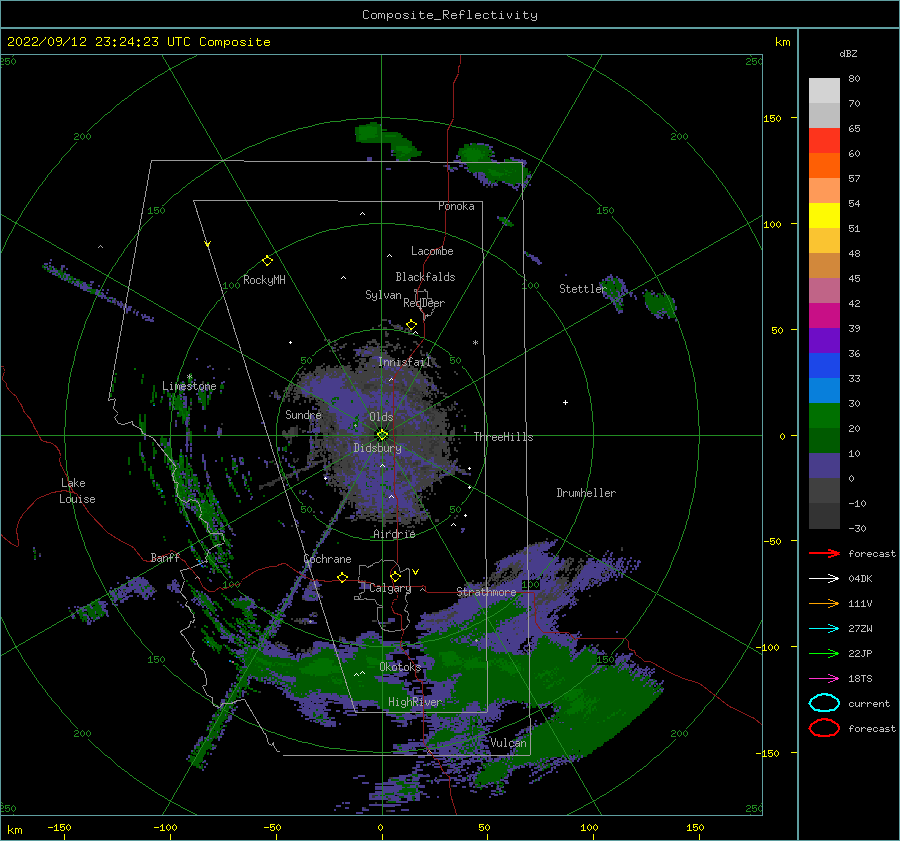Select the Ponoka label on the map

click(x=456, y=206)
